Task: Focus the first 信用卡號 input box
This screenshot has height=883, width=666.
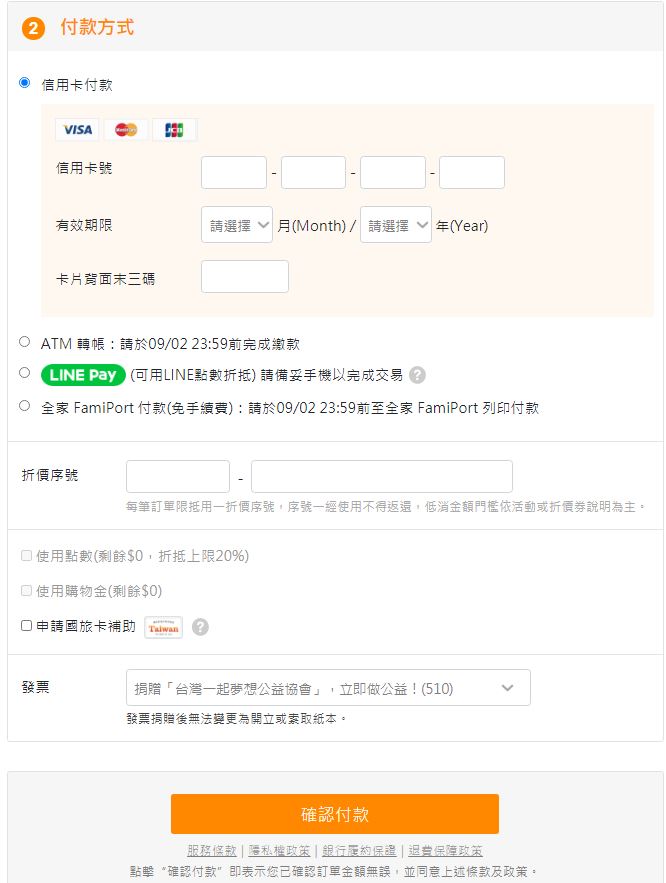Action: pyautogui.click(x=234, y=172)
